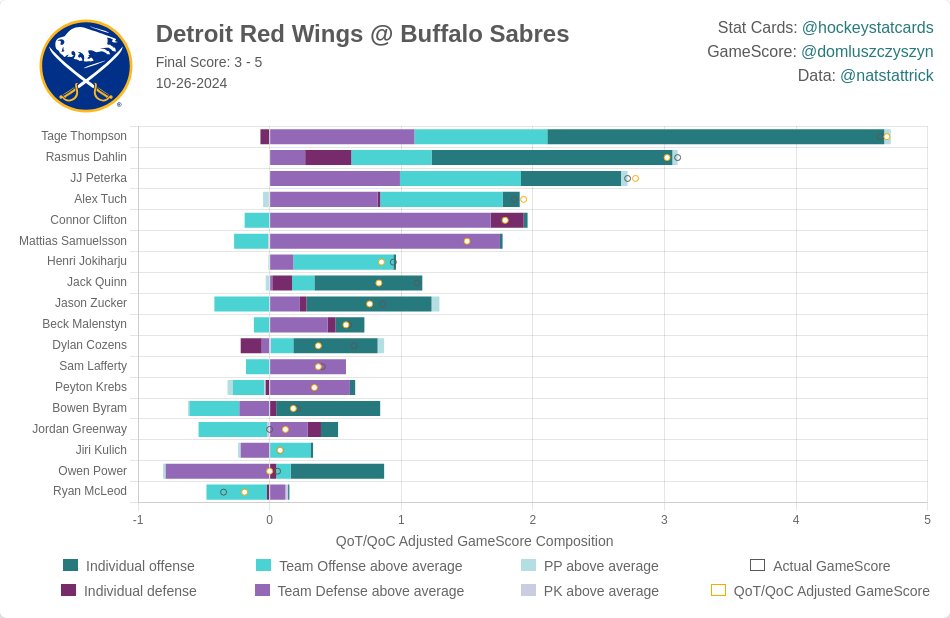Image resolution: width=950 pixels, height=618 pixels.
Task: Toggle Individual offense legend swatch
Action: coord(70,566)
